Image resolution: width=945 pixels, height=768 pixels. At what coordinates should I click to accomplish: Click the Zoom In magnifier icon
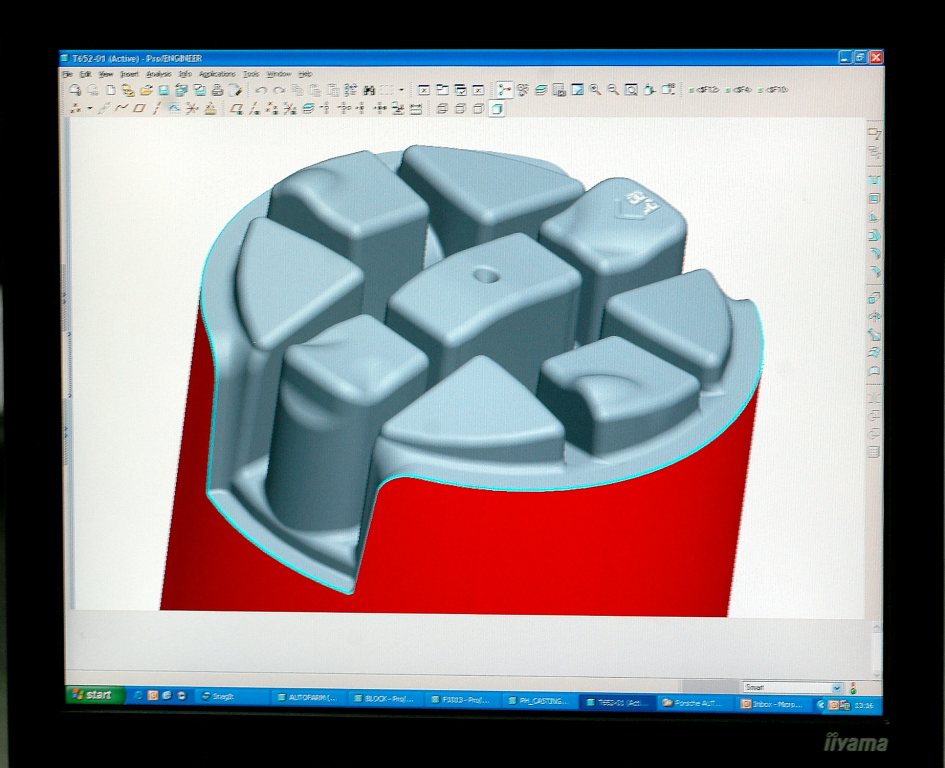click(595, 90)
